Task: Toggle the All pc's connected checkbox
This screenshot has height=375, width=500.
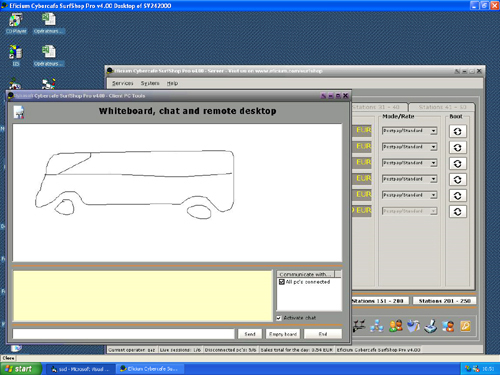Action: coord(282,282)
